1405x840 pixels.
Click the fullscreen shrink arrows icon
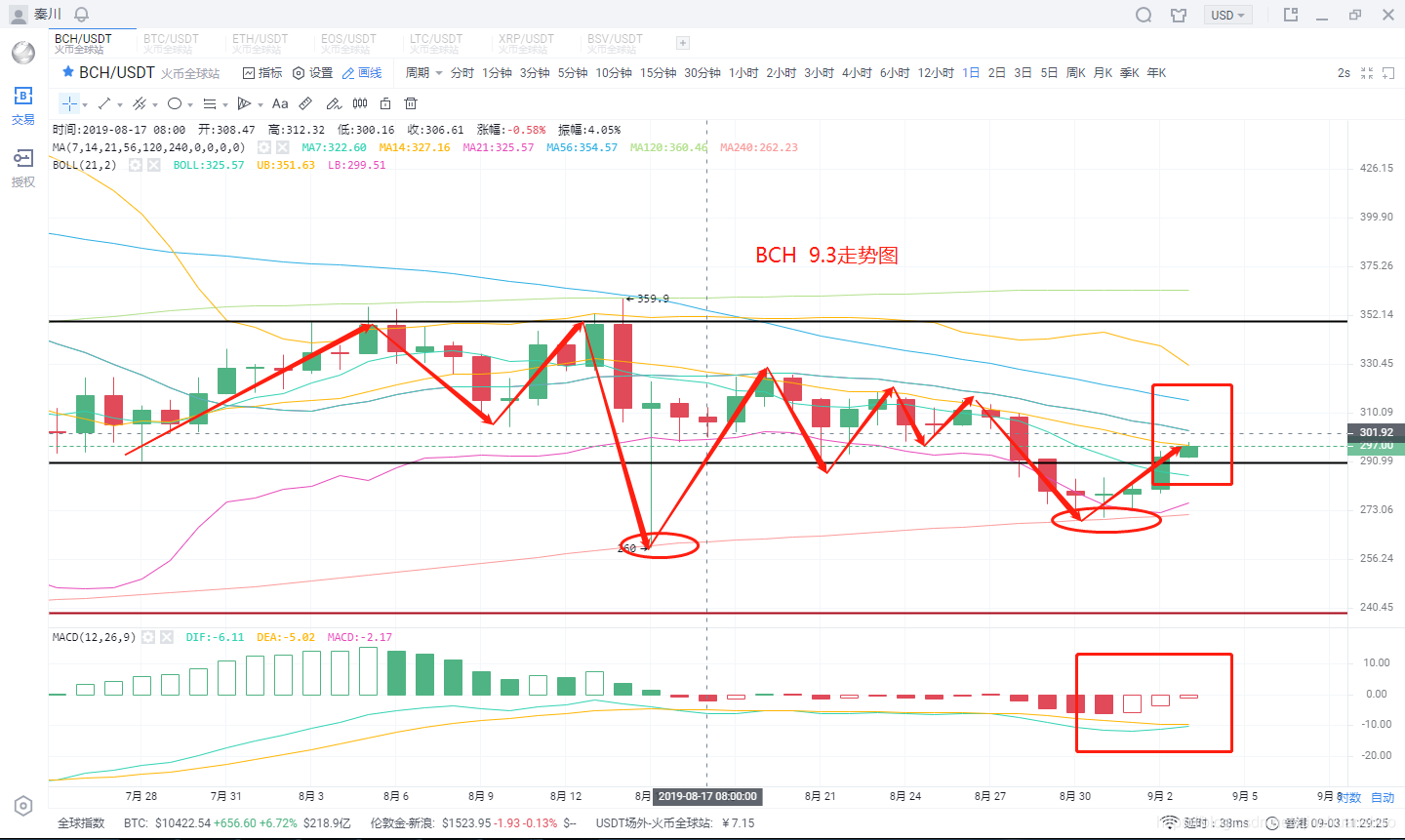pyautogui.click(x=1367, y=73)
